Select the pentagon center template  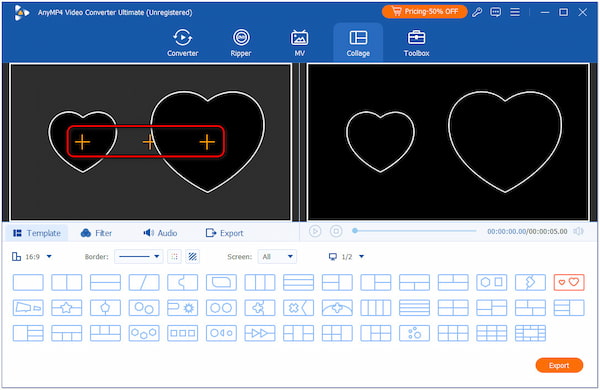coord(105,308)
